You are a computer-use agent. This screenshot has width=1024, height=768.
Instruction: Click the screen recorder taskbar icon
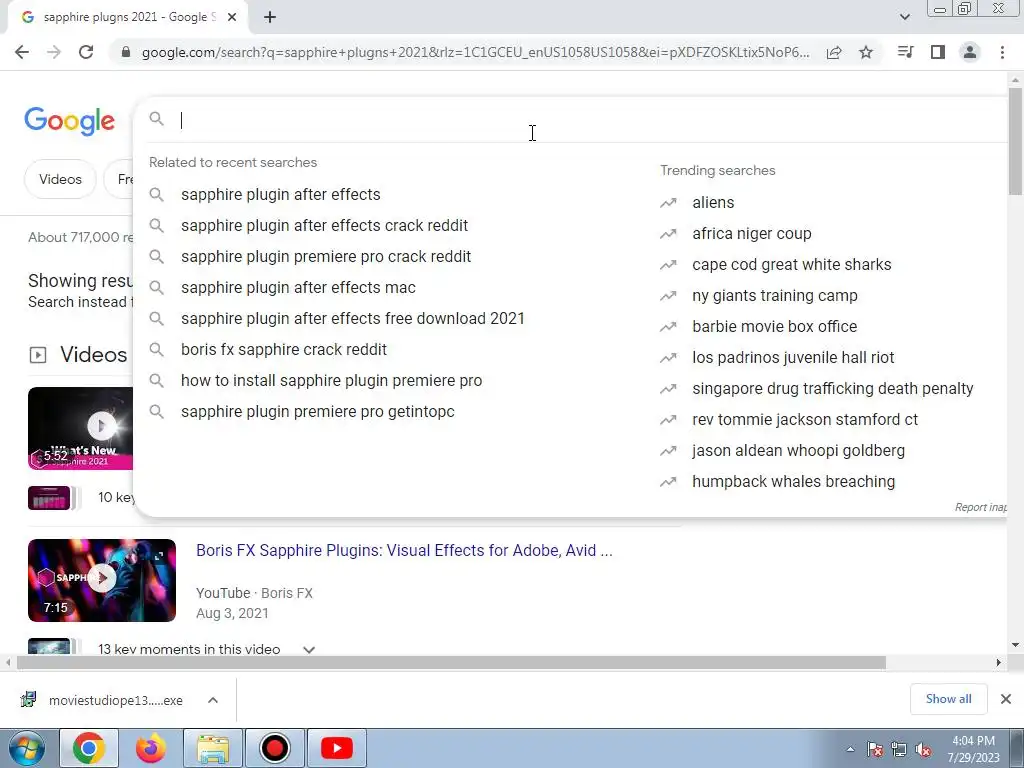[274, 748]
